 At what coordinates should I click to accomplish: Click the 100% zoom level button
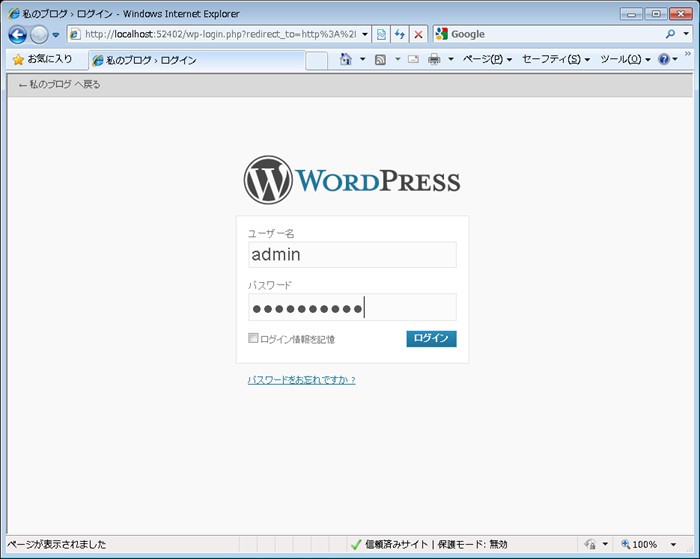coord(639,544)
